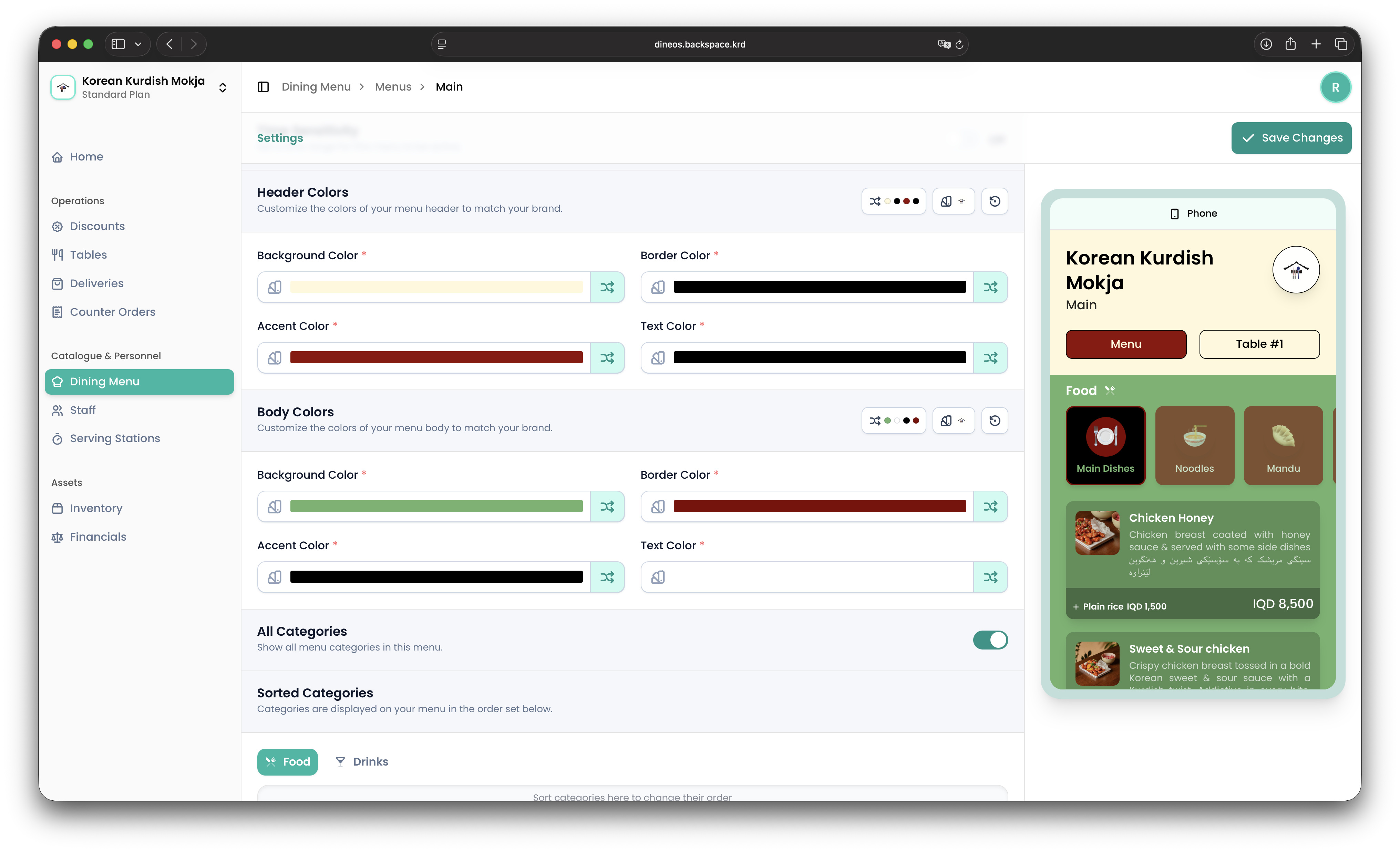Click the dineos.backspace.krd address bar
The height and width of the screenshot is (852, 1400).
pos(699,44)
